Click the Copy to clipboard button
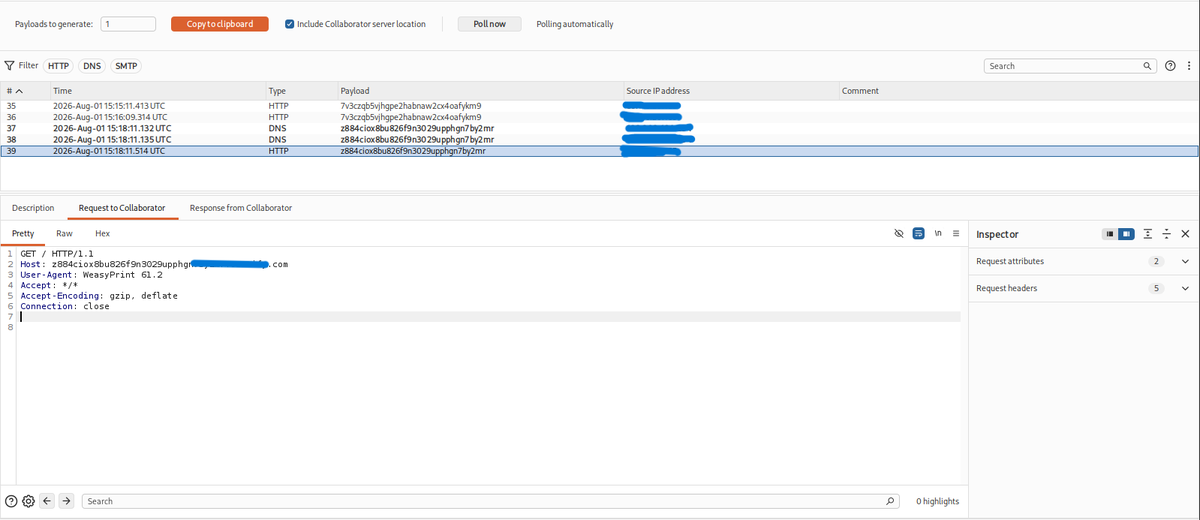Viewport: 1200px width, 520px height. (220, 24)
